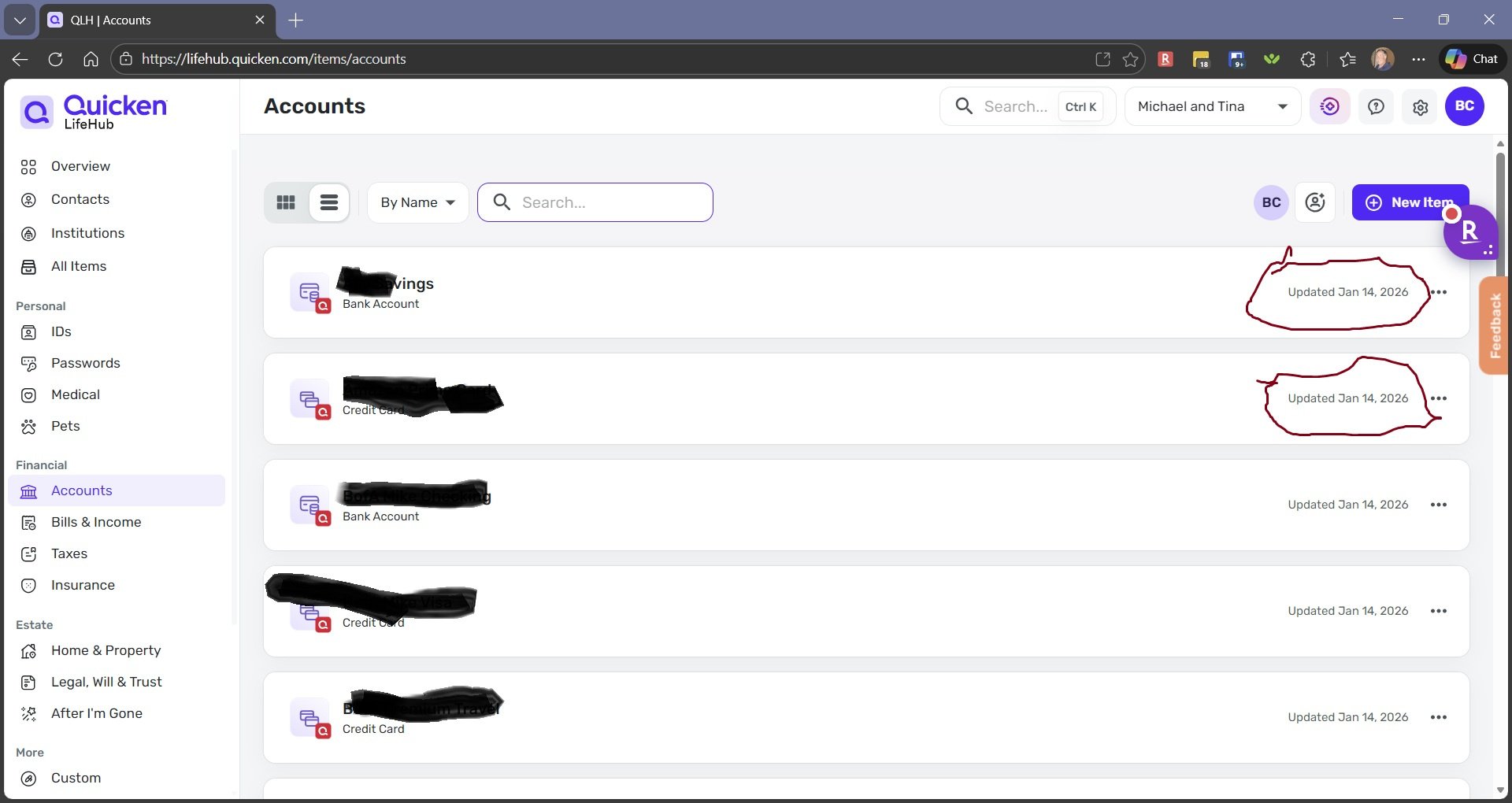The width and height of the screenshot is (1512, 803).
Task: Open the help question-mark icon
Action: [1375, 106]
